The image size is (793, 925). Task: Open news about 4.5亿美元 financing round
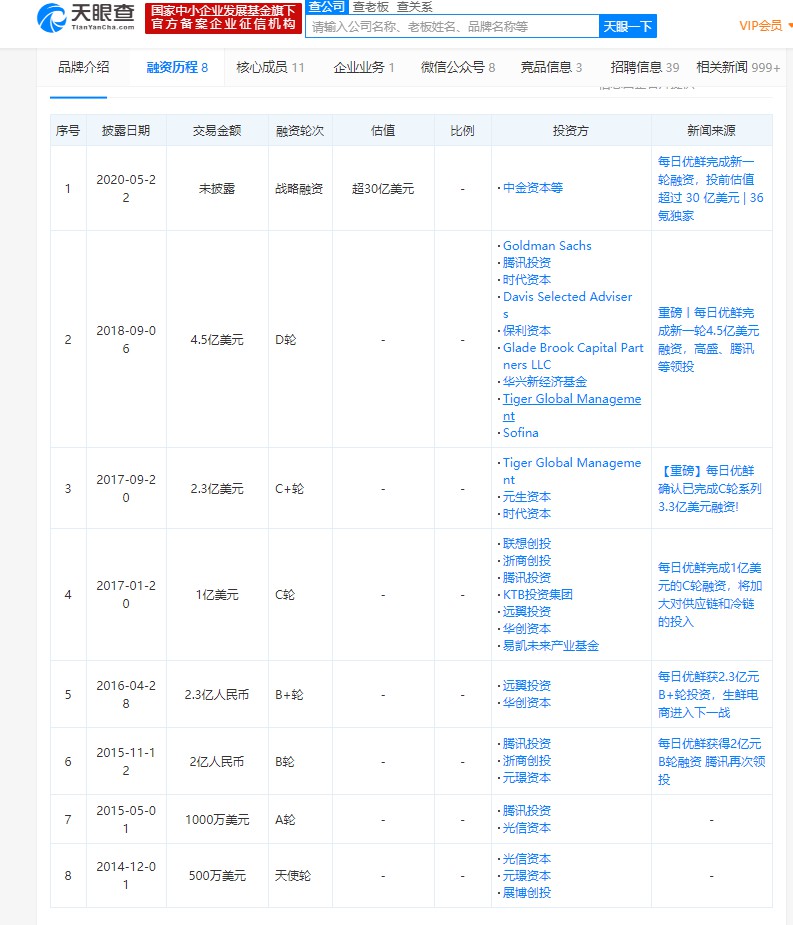[x=709, y=339]
